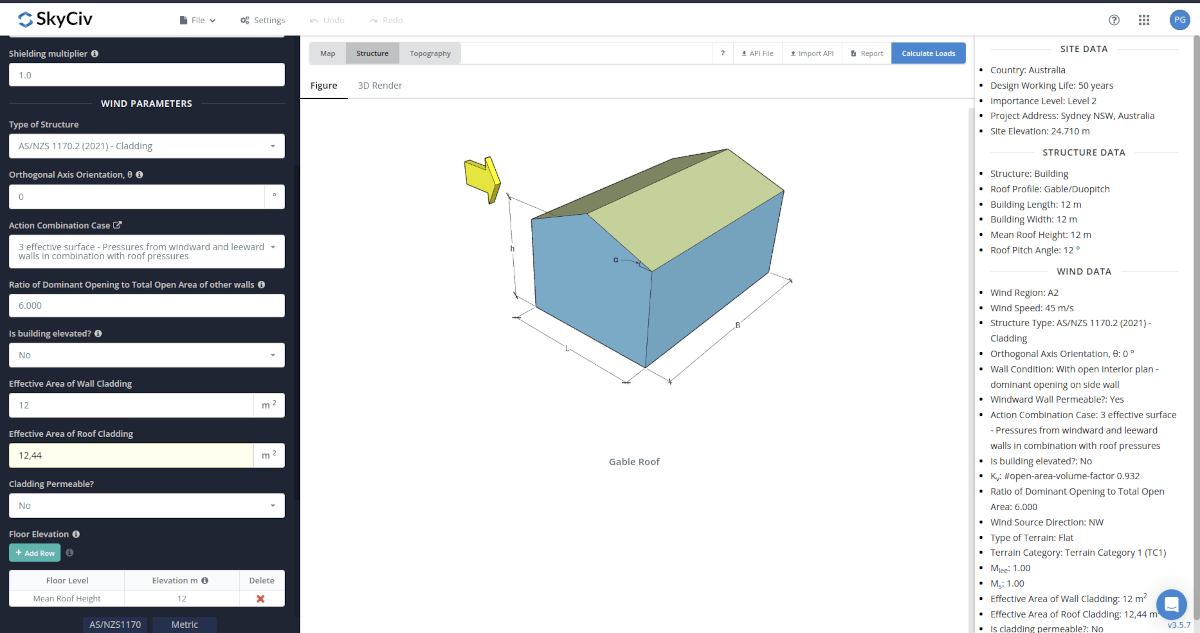The width and height of the screenshot is (1200, 633).
Task: Toggle the AS/NZS1170 design code button
Action: pyautogui.click(x=114, y=625)
